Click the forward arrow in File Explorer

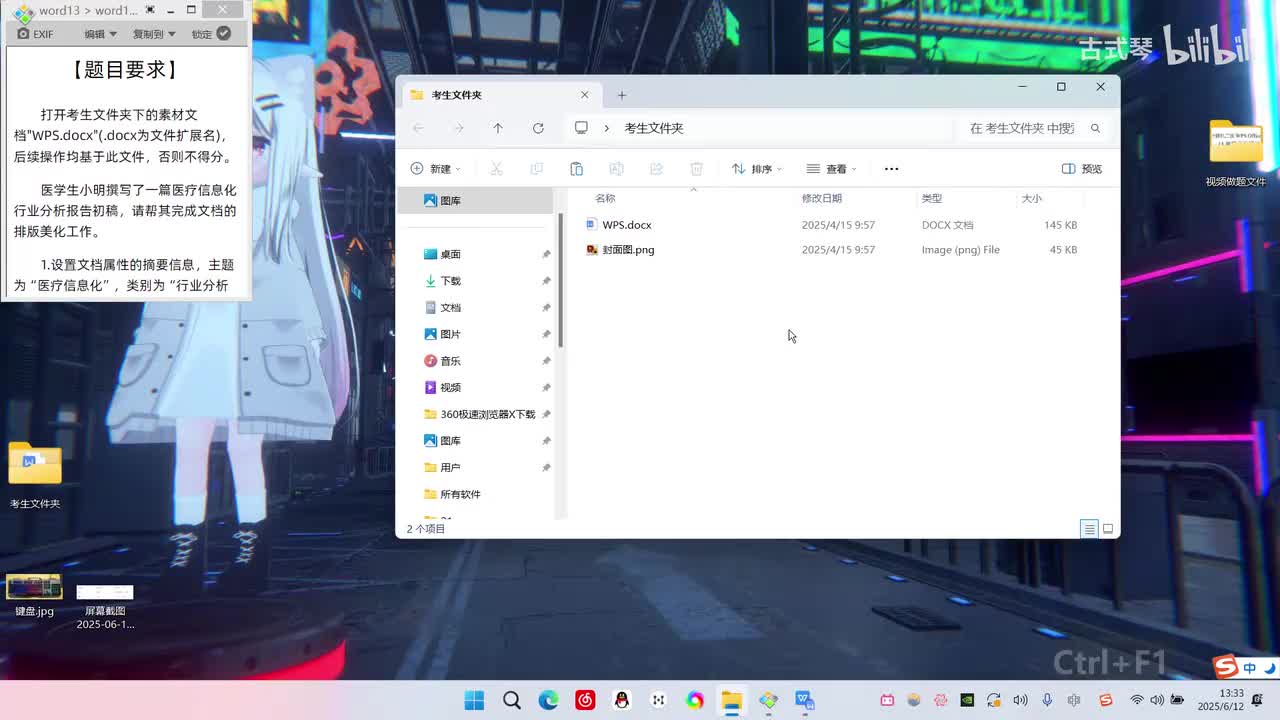coord(458,128)
